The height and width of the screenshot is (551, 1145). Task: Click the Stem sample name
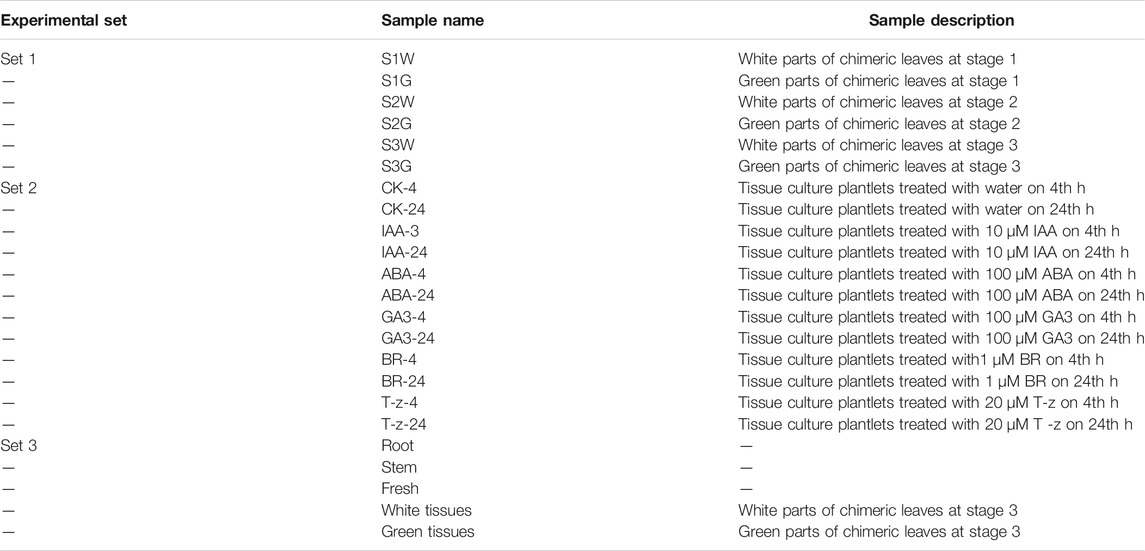pyautogui.click(x=399, y=467)
